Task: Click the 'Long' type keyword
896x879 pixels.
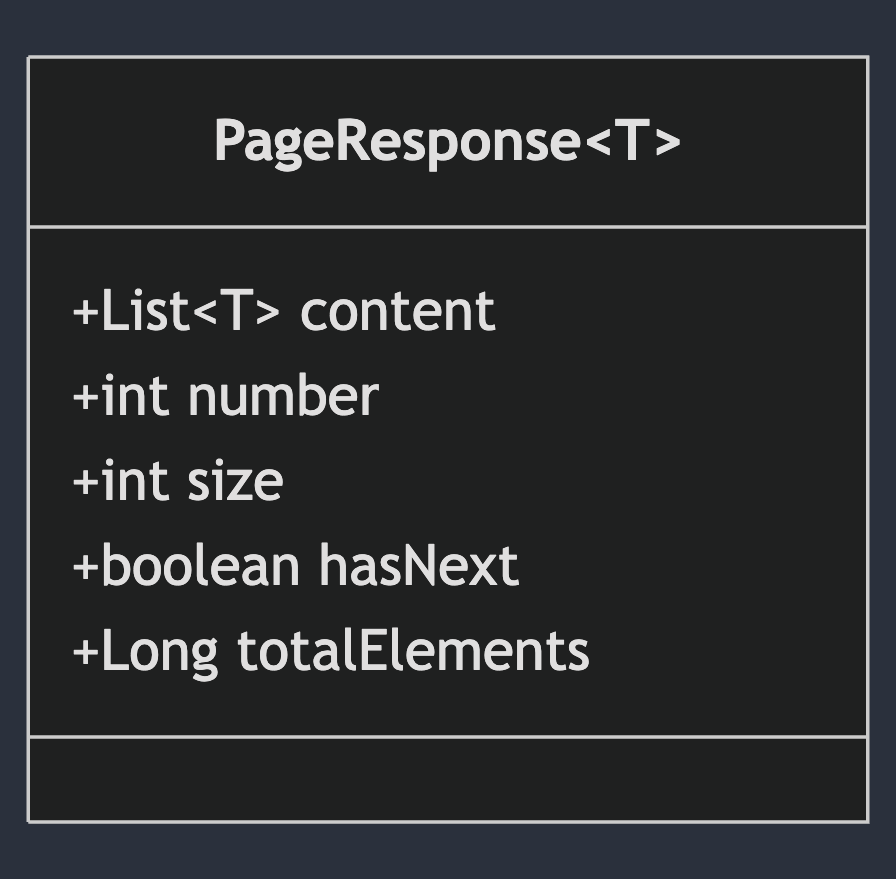Action: coord(160,651)
